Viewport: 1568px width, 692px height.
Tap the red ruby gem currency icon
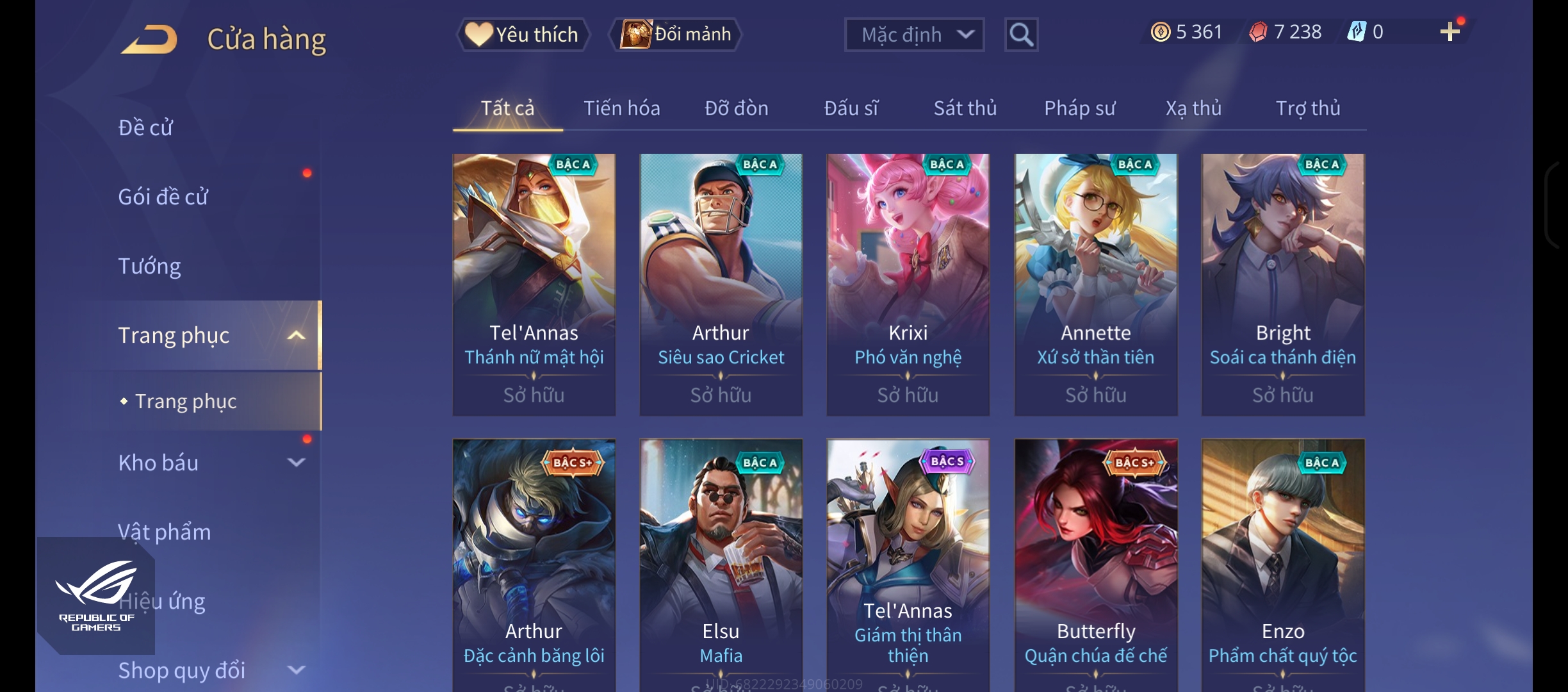pos(1258,31)
